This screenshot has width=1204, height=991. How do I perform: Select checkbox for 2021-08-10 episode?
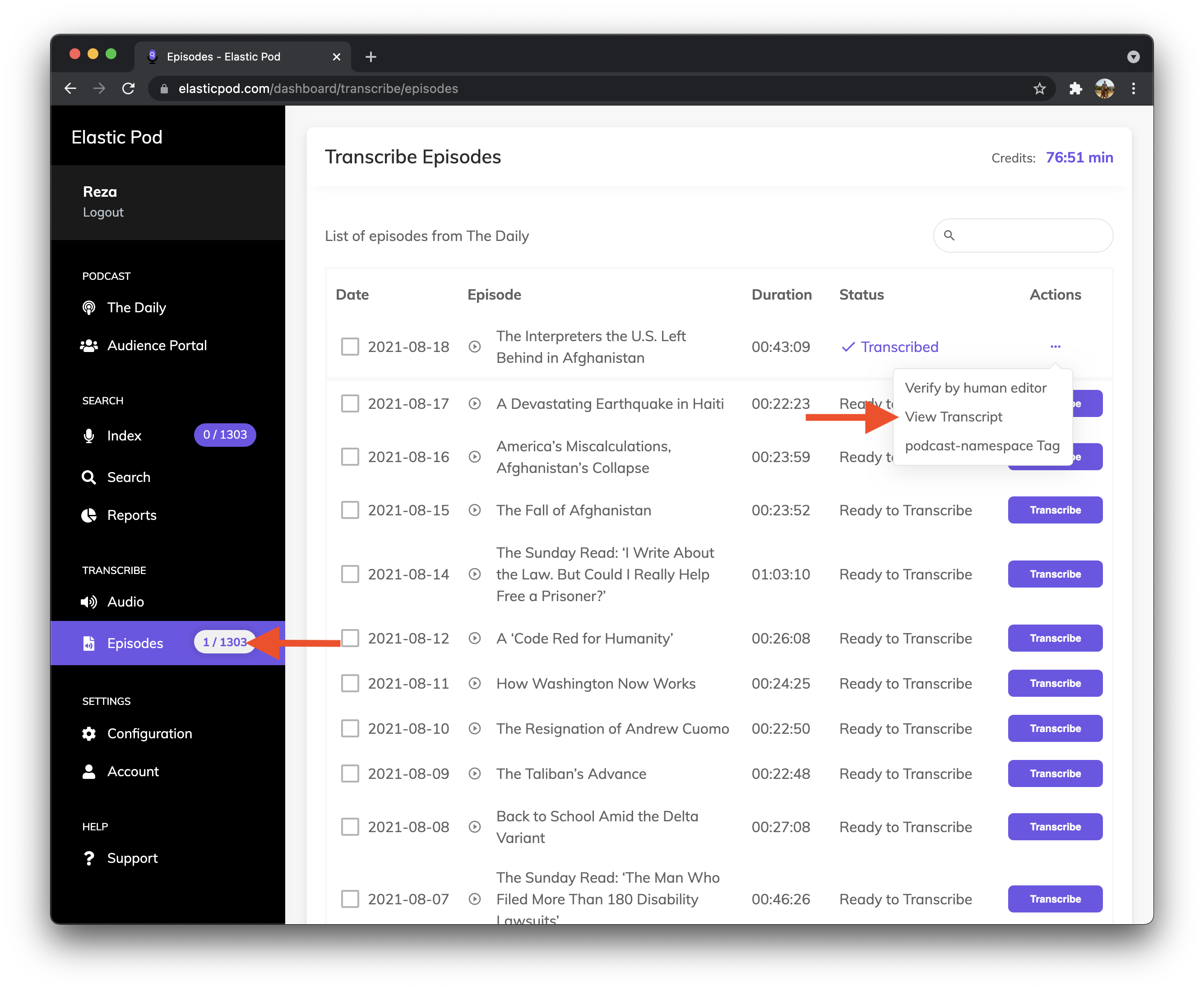tap(350, 728)
